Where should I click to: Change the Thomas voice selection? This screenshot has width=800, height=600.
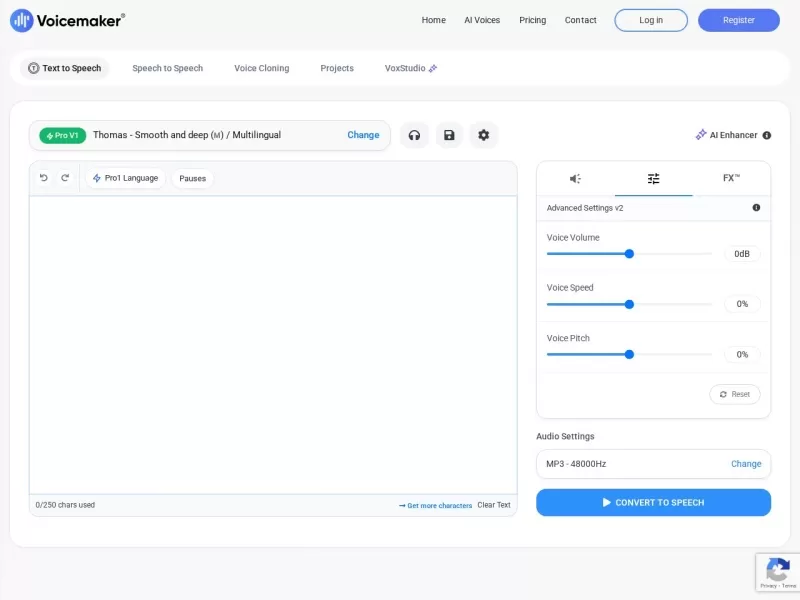(363, 135)
